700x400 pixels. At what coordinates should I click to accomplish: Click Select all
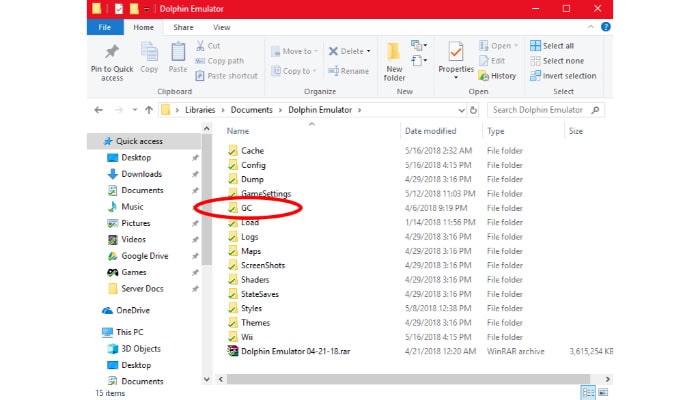pos(552,46)
